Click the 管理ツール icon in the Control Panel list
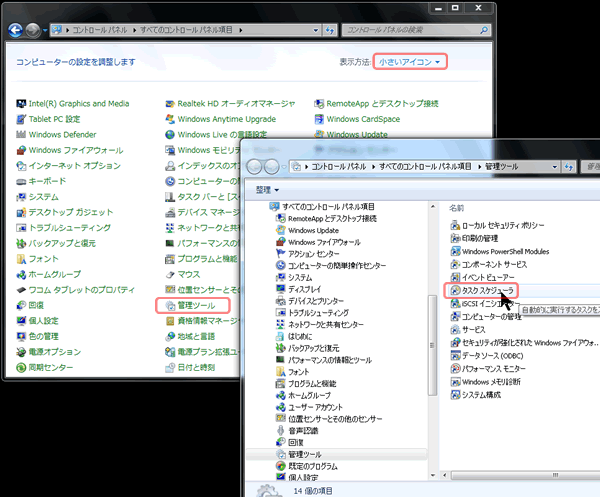 tap(170, 305)
